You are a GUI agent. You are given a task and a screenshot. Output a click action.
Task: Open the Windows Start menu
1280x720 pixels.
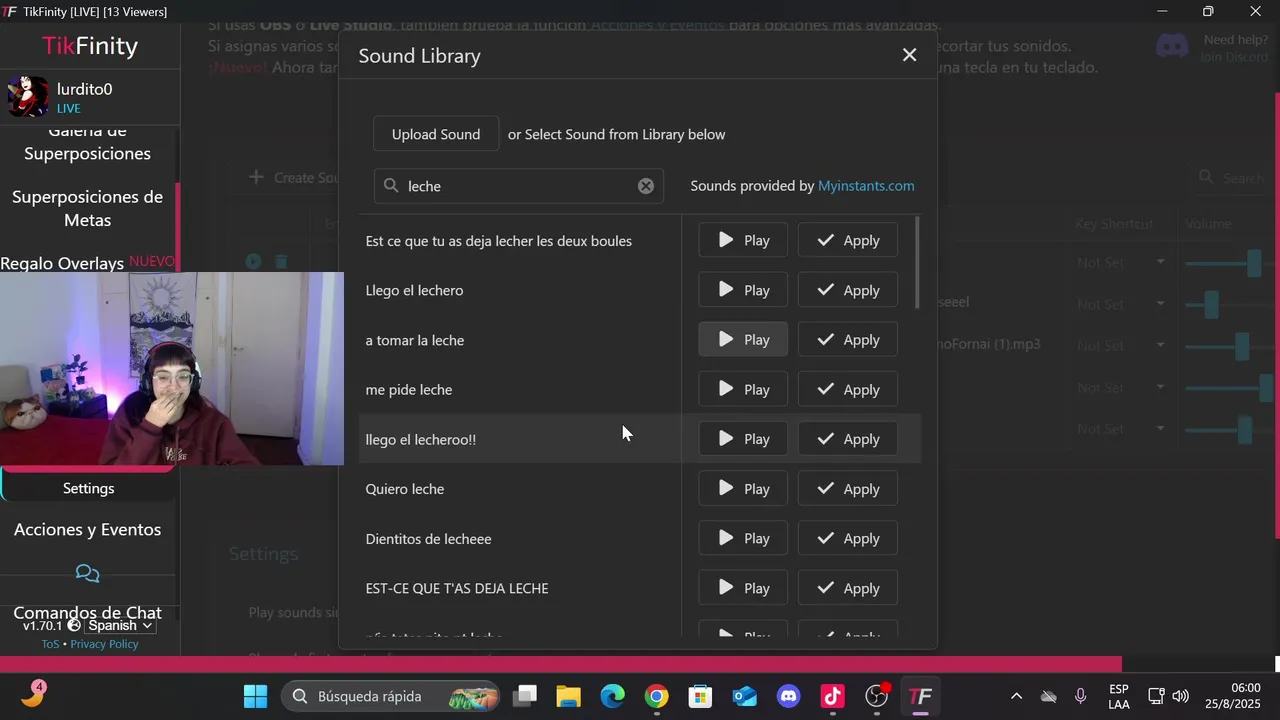point(255,696)
